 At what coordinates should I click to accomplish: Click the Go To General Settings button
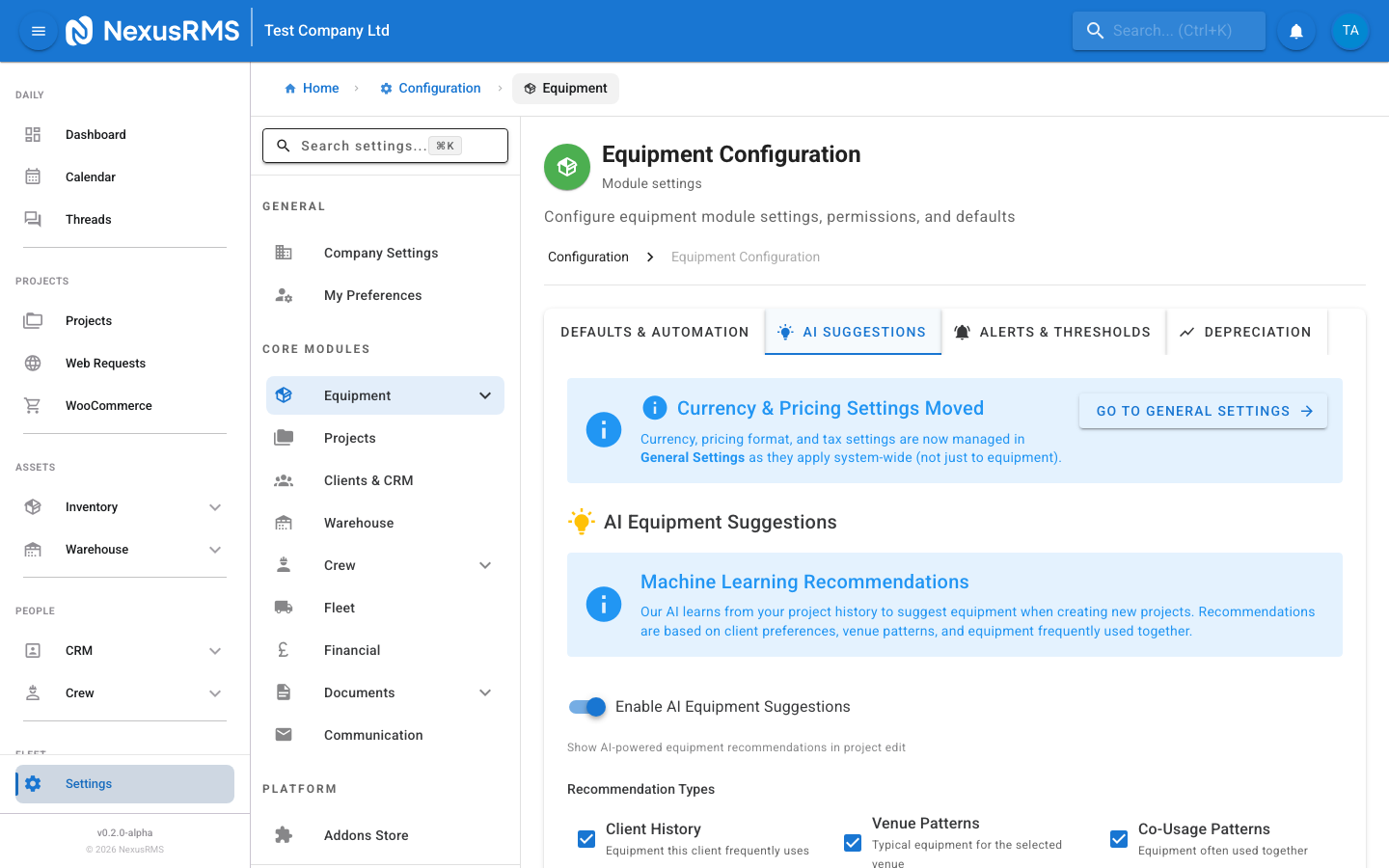(x=1203, y=410)
